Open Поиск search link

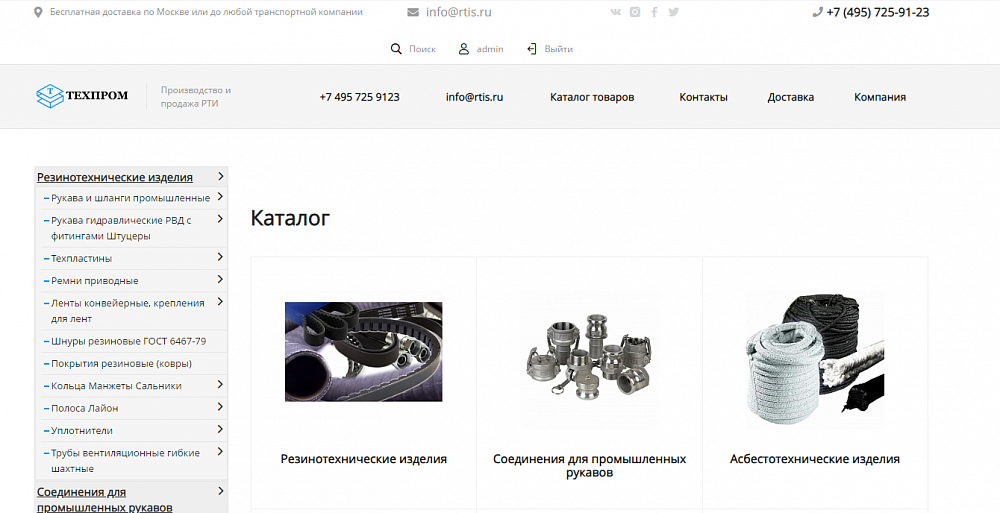coord(422,49)
